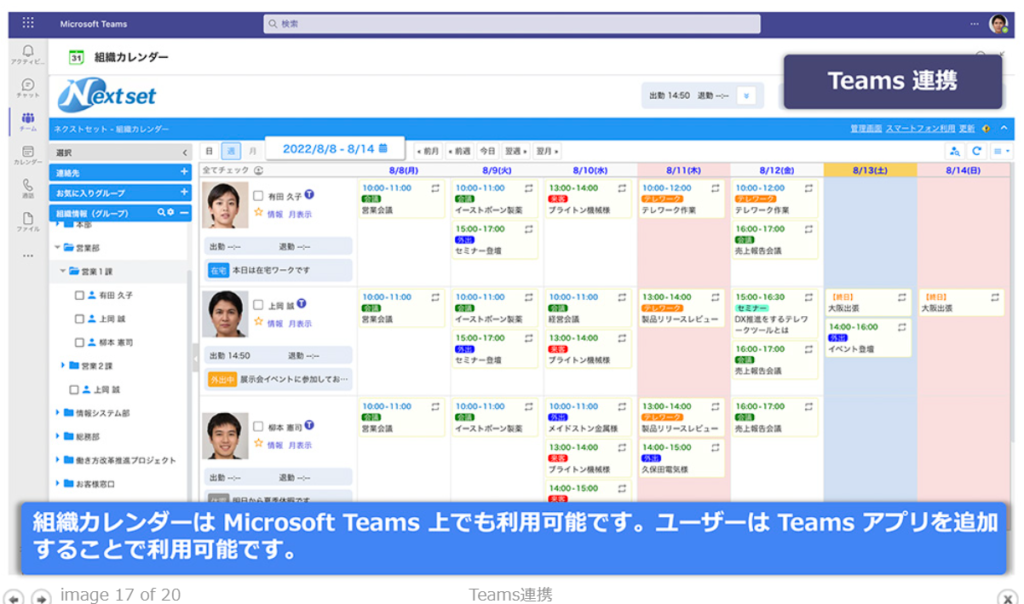The image size is (1024, 604).
Task: Check 上岡 誠 directly below 営業2課 folder
Action: tap(74, 389)
